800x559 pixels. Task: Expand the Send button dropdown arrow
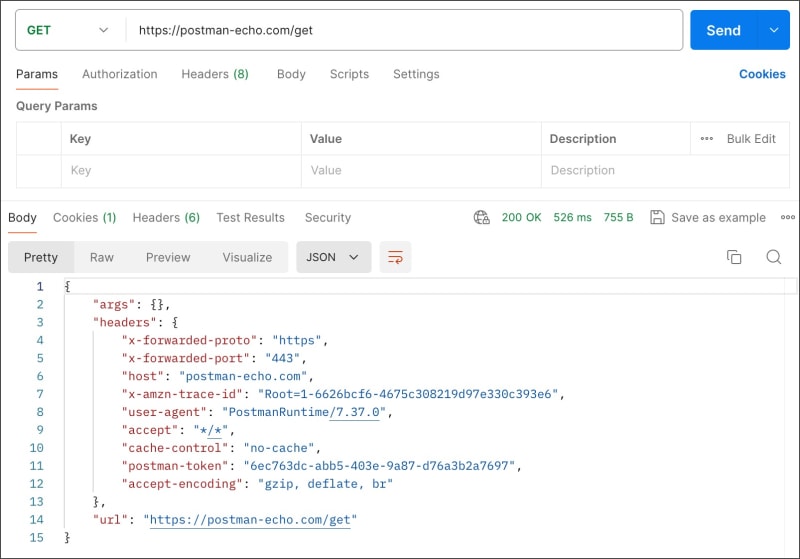coord(773,30)
